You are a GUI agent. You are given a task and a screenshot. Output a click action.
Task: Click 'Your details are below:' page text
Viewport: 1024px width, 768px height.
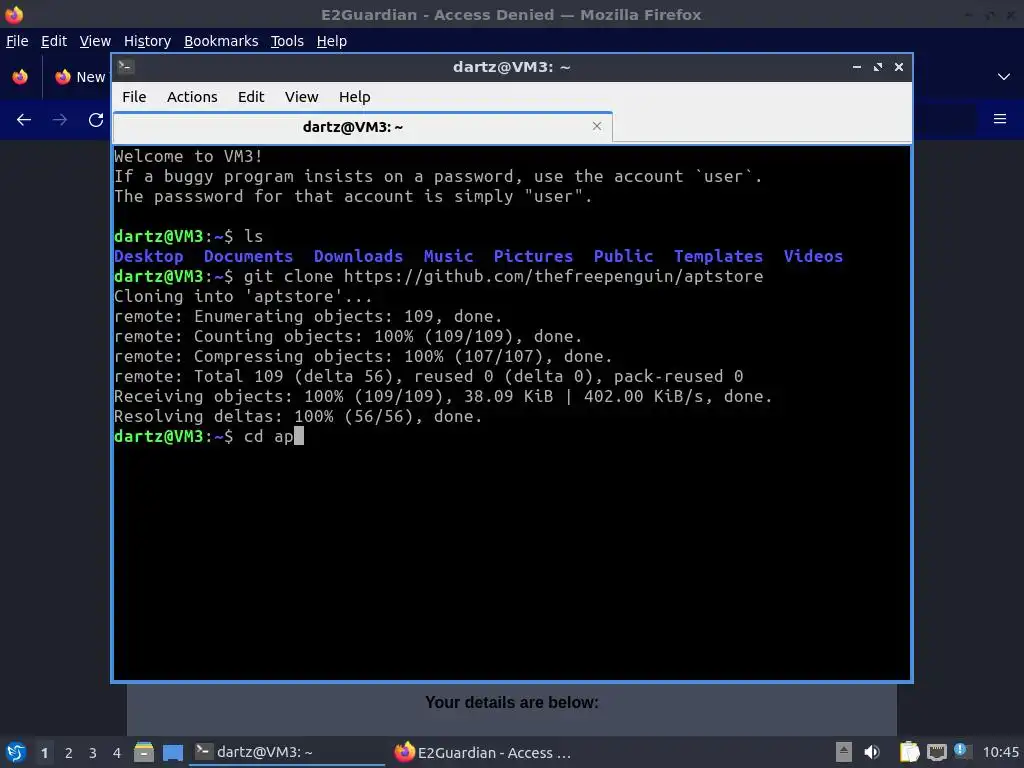tap(511, 702)
